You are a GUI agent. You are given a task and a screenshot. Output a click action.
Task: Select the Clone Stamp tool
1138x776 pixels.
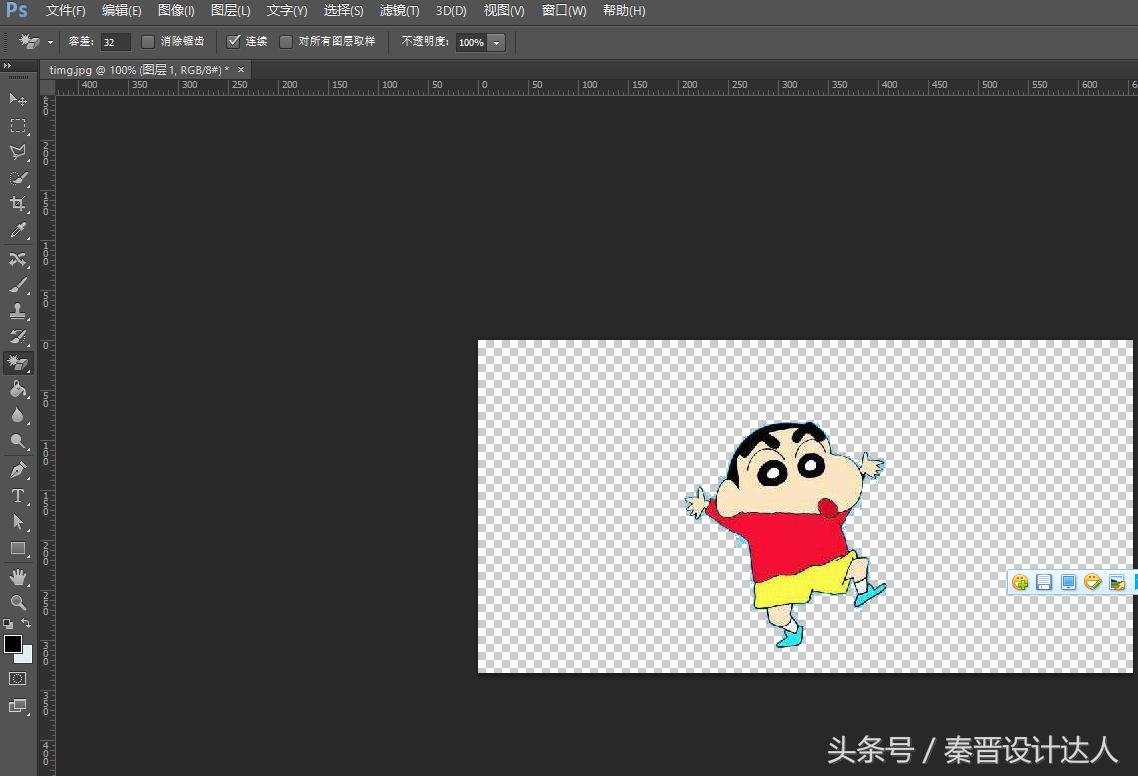tap(18, 310)
